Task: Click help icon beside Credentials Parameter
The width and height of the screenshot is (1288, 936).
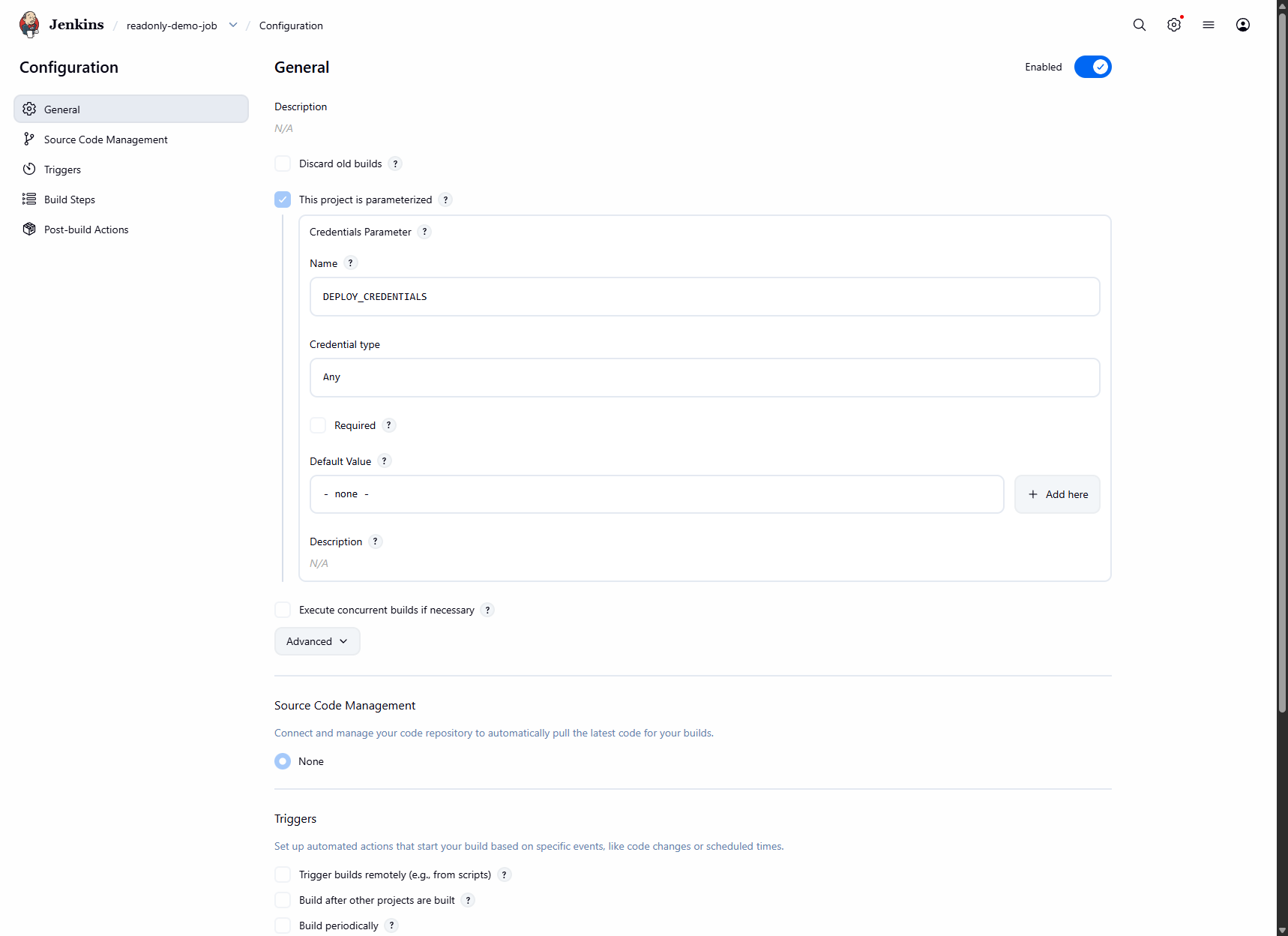Action: click(425, 232)
